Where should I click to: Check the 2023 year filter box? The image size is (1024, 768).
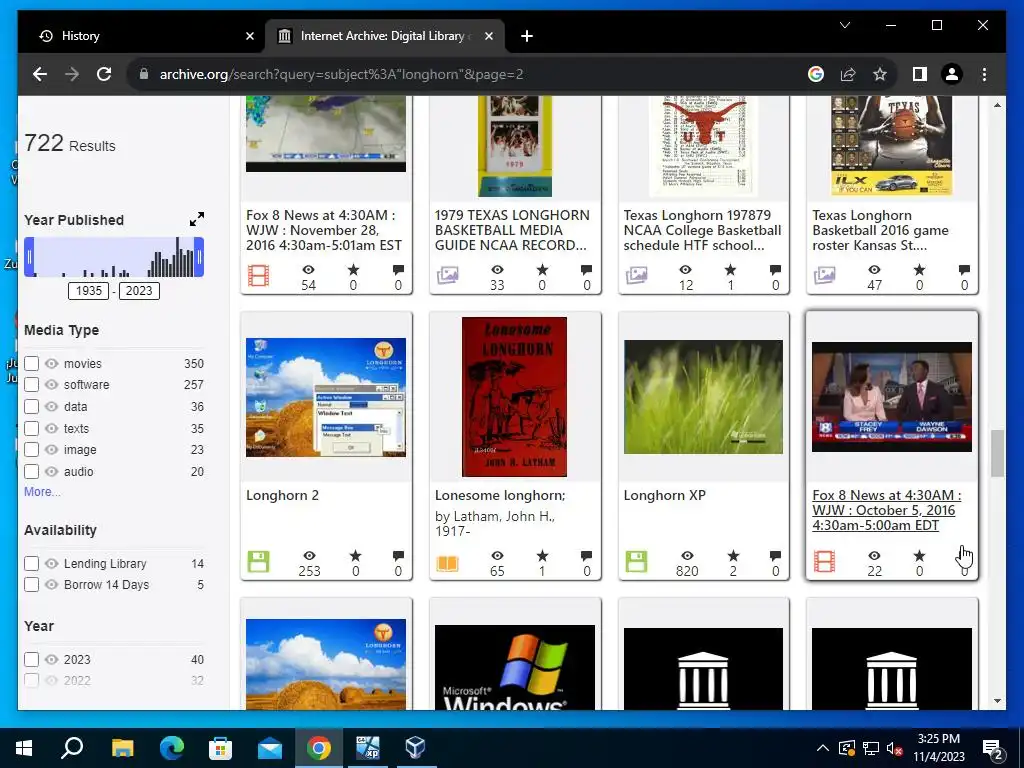(31, 660)
